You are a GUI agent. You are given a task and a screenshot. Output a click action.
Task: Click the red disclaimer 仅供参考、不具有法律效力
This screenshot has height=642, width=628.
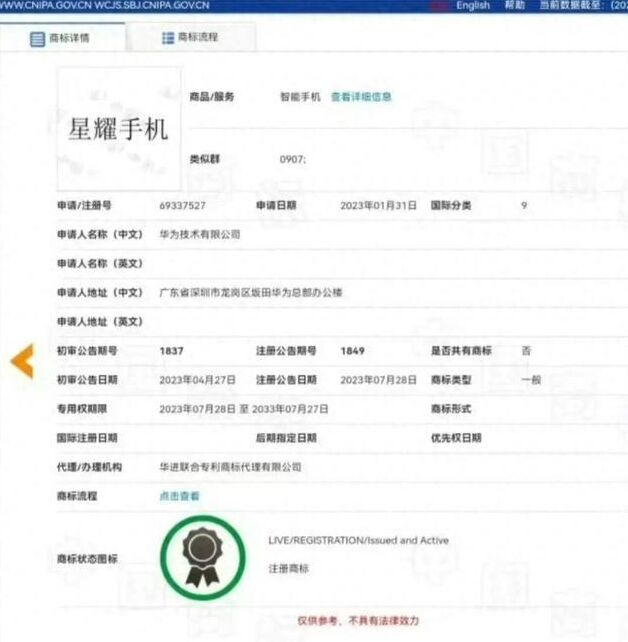tap(358, 621)
